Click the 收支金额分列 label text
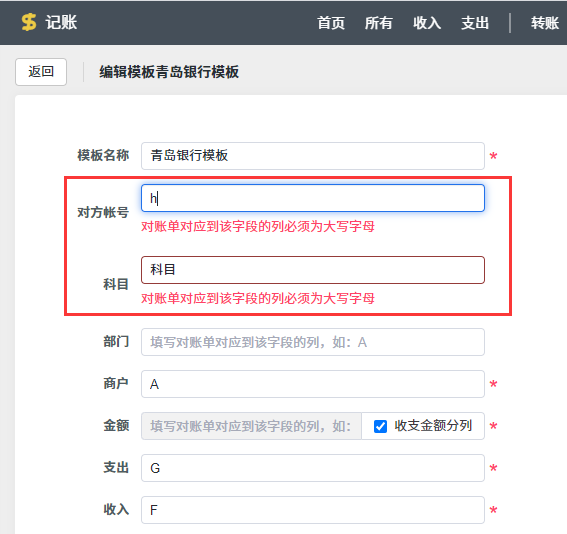Image resolution: width=567 pixels, height=534 pixels. coord(433,426)
